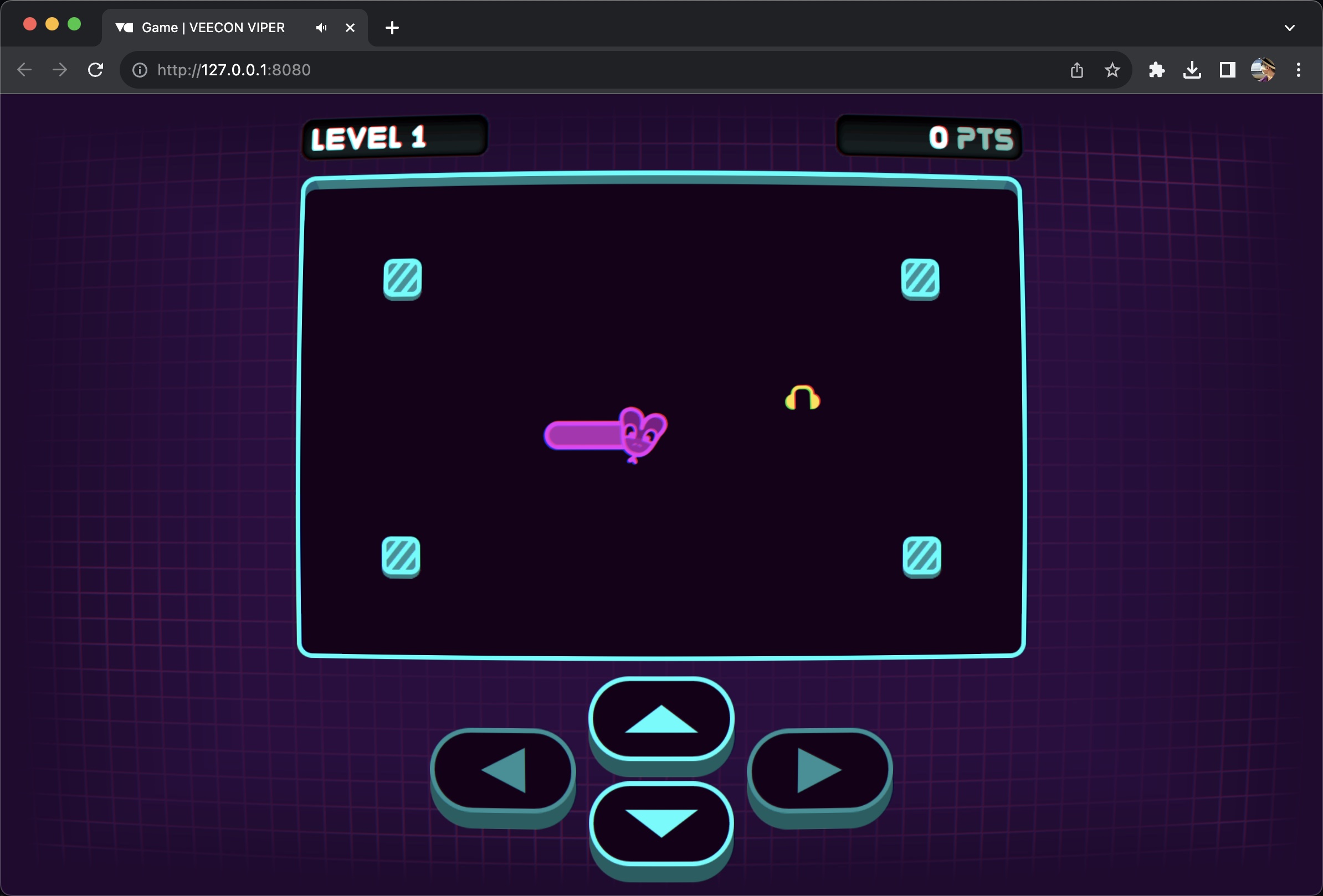Click the top-left striped obstacle block
This screenshot has height=896, width=1323.
click(402, 278)
